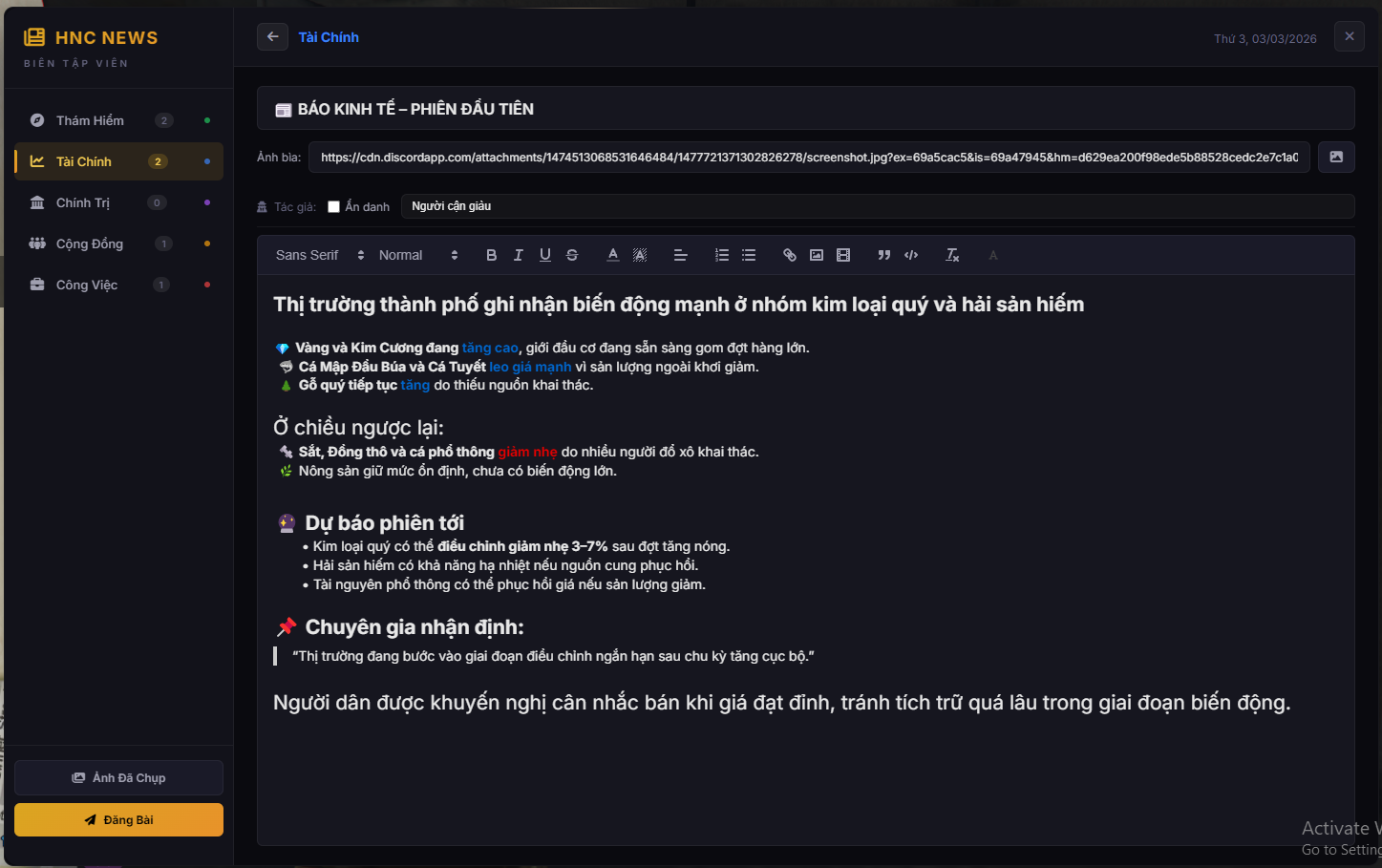Insert a hyperlink using link icon
1382x868 pixels.
(789, 255)
